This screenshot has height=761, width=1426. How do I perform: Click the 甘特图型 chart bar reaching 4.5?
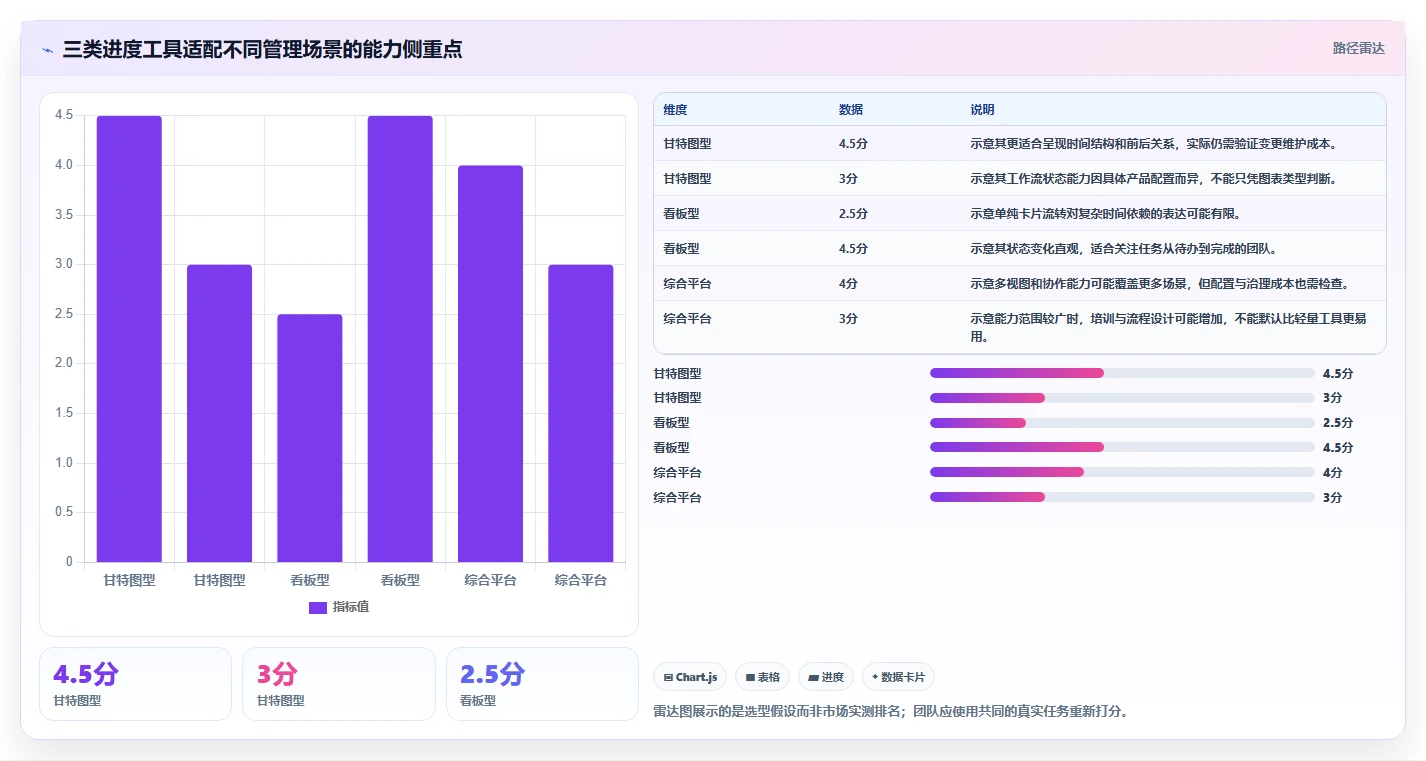[129, 339]
